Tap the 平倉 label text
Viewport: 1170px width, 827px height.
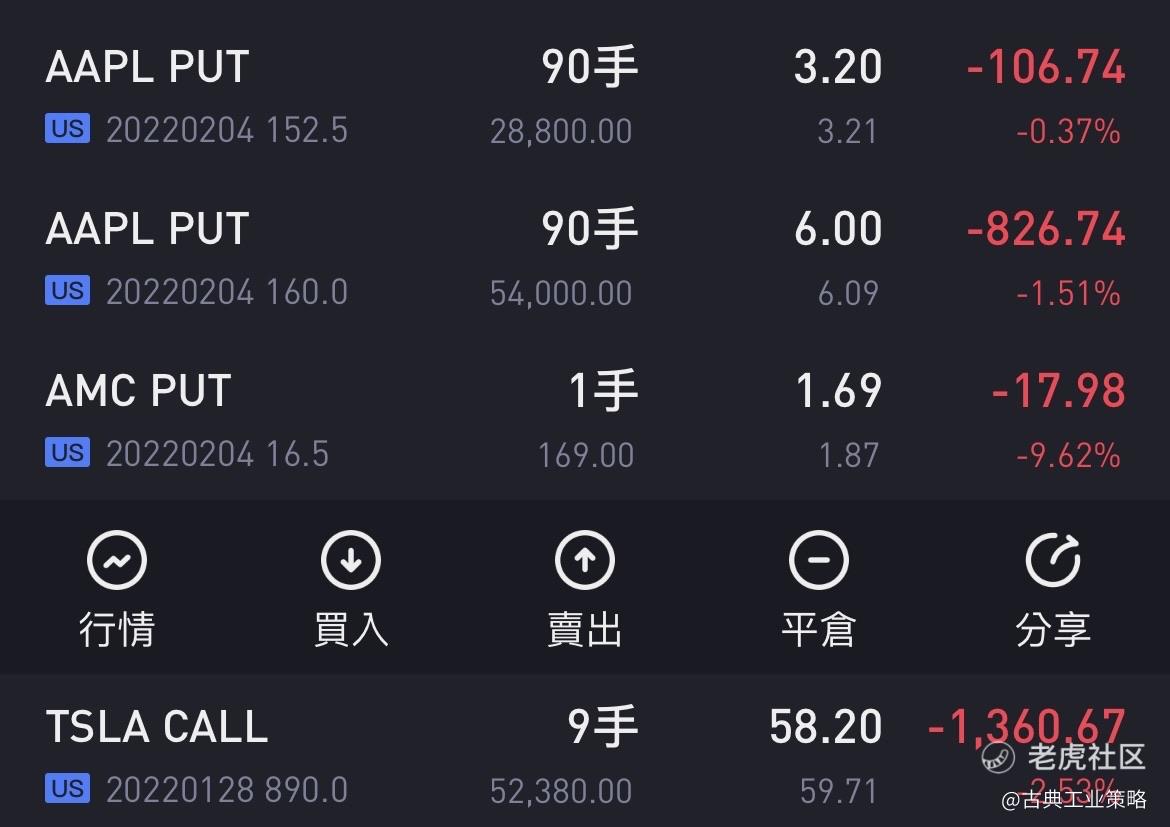[819, 628]
